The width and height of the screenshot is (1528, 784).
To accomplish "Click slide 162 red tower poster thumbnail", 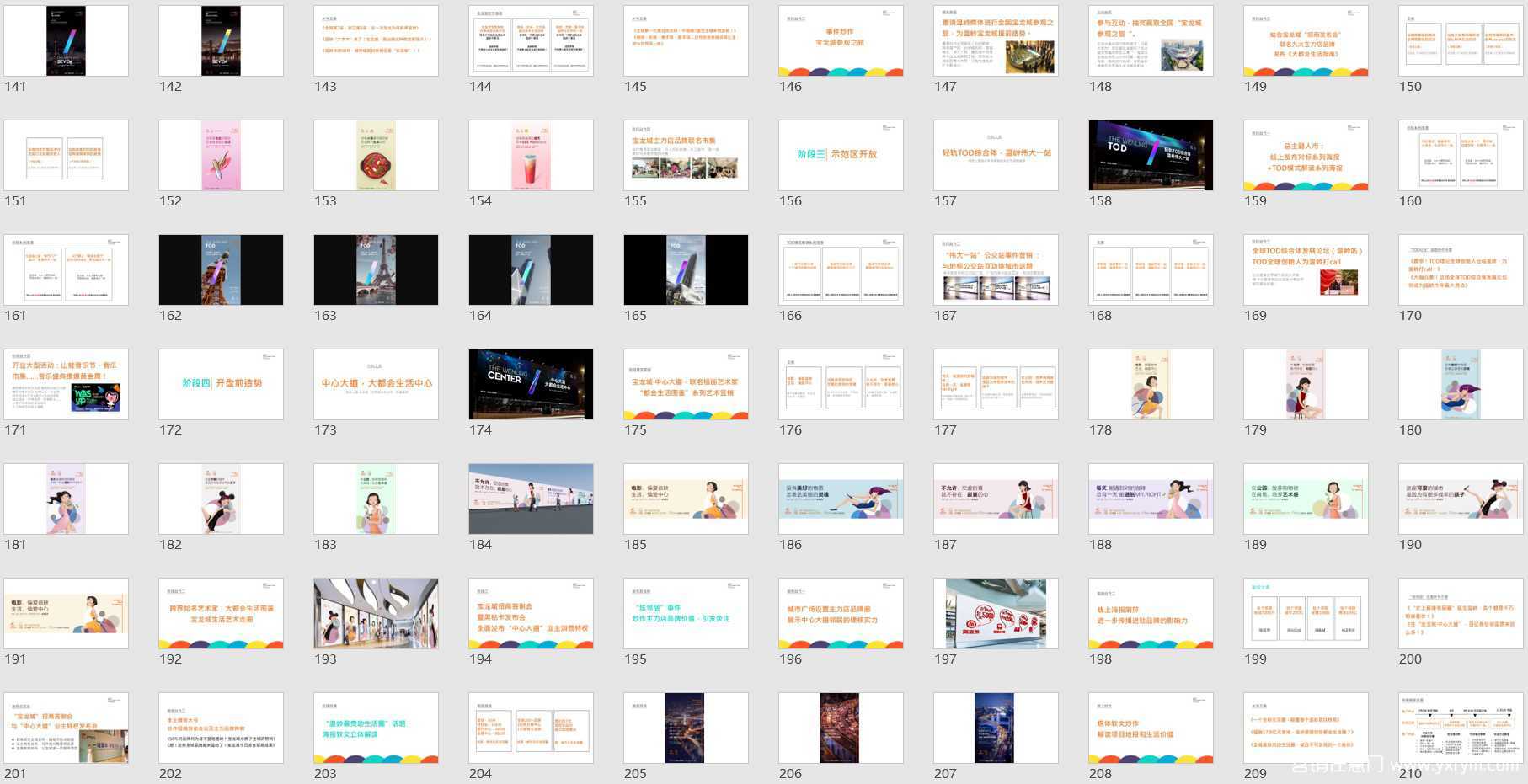I will pos(221,270).
